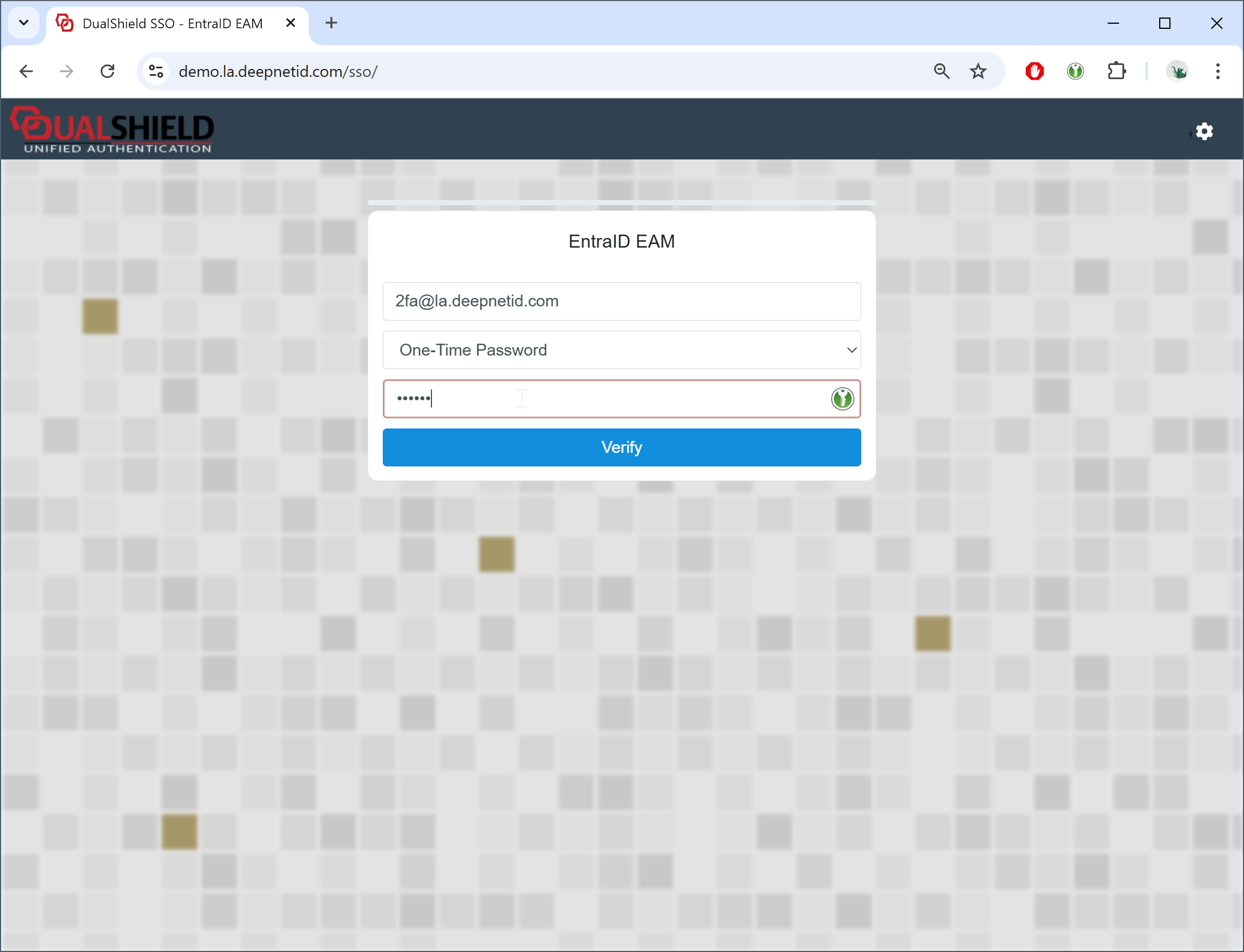Go back to the previous page
Viewport: 1244px width, 952px height.
point(27,71)
